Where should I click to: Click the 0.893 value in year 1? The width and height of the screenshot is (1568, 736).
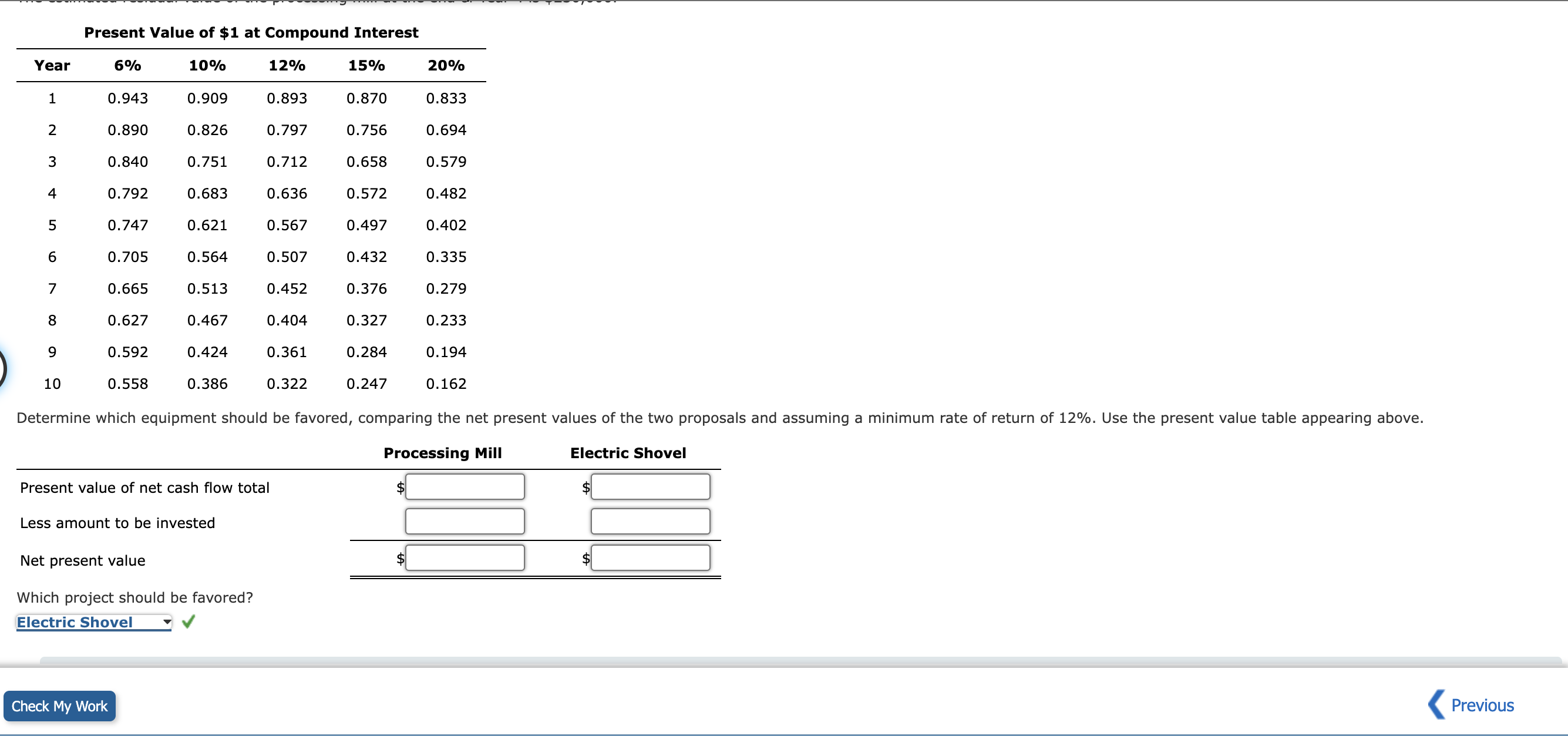[287, 98]
